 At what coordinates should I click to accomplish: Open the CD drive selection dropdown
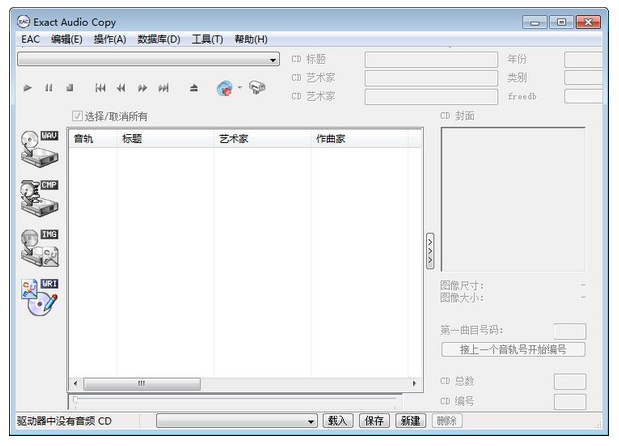click(148, 59)
